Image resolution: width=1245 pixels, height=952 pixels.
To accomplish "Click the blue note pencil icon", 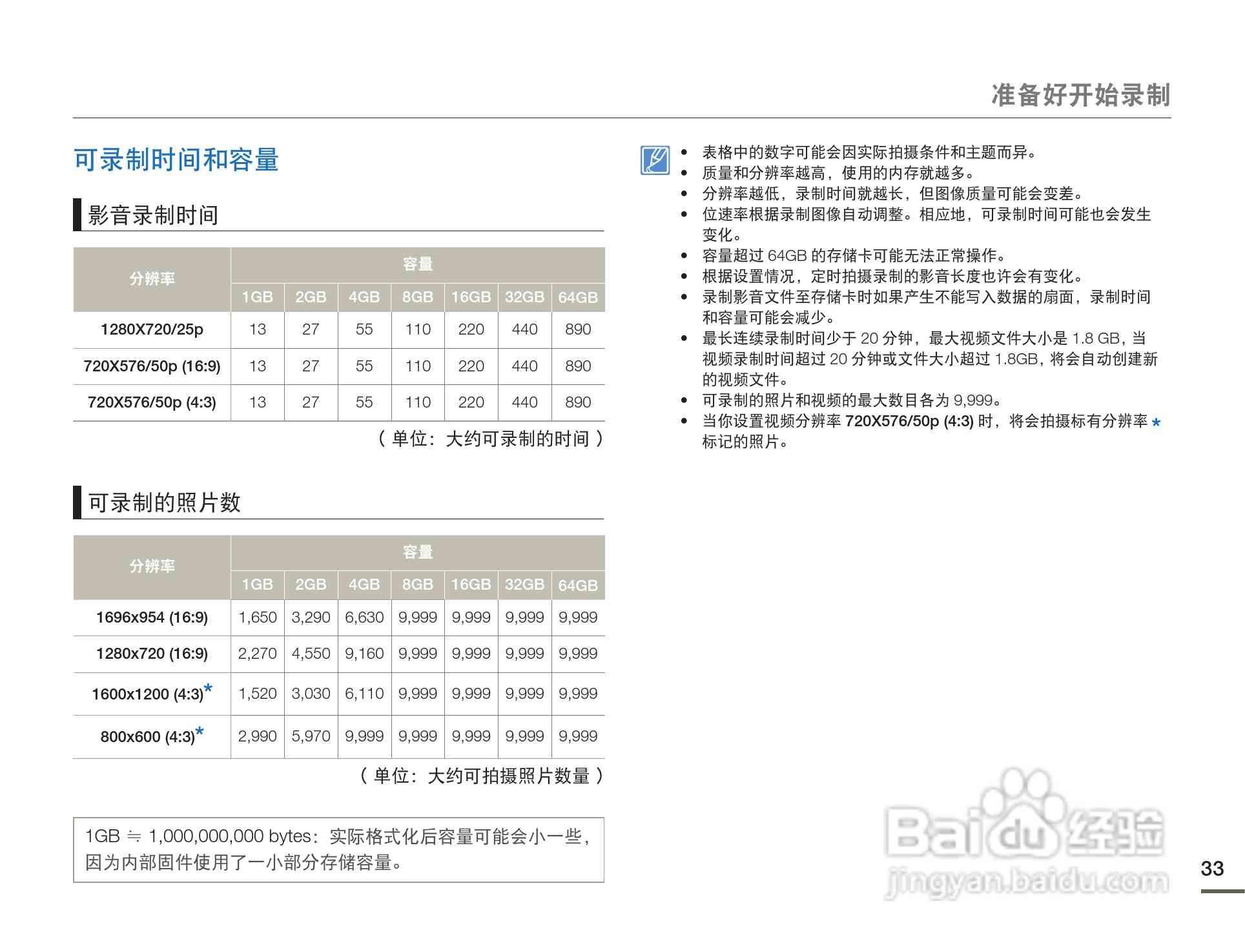I will click(x=655, y=160).
